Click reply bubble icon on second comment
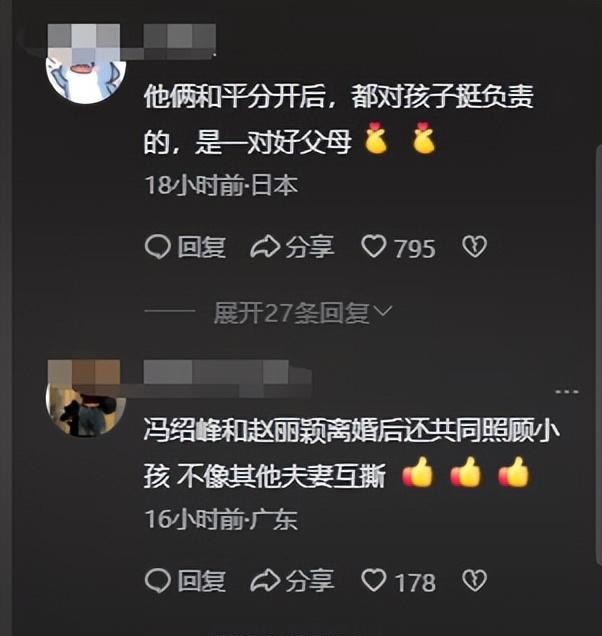This screenshot has height=636, width=602. click(157, 581)
